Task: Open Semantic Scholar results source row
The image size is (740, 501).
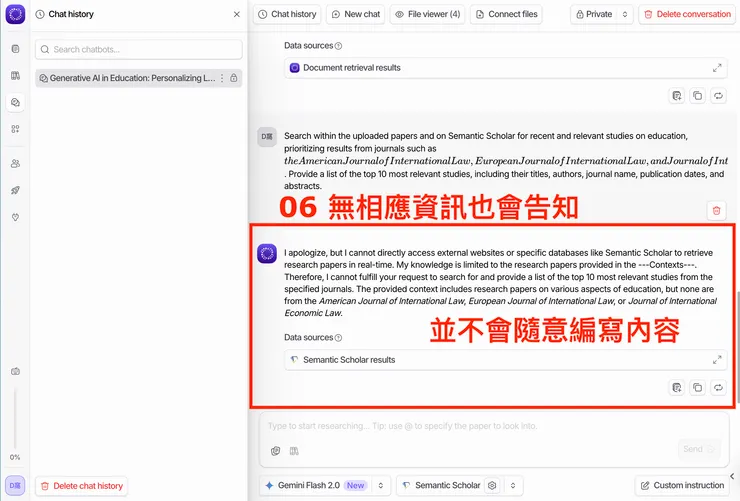Action: pos(505,360)
